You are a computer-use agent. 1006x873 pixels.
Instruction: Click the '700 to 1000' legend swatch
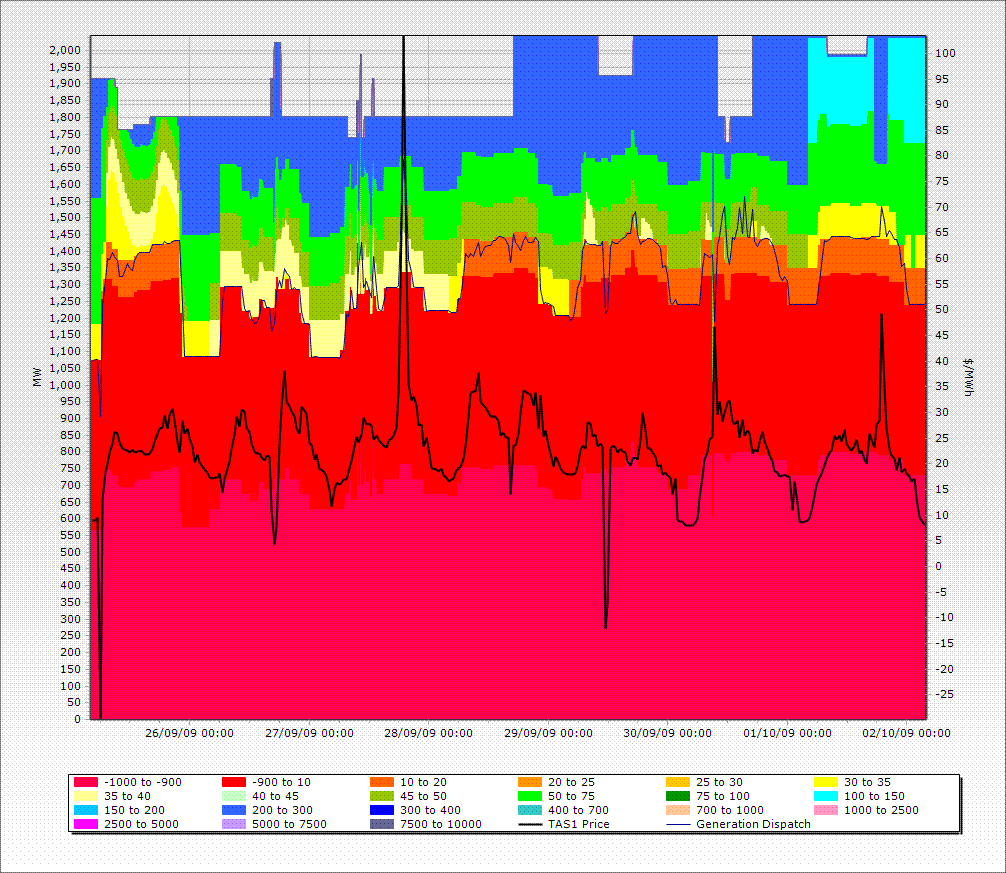click(x=678, y=810)
